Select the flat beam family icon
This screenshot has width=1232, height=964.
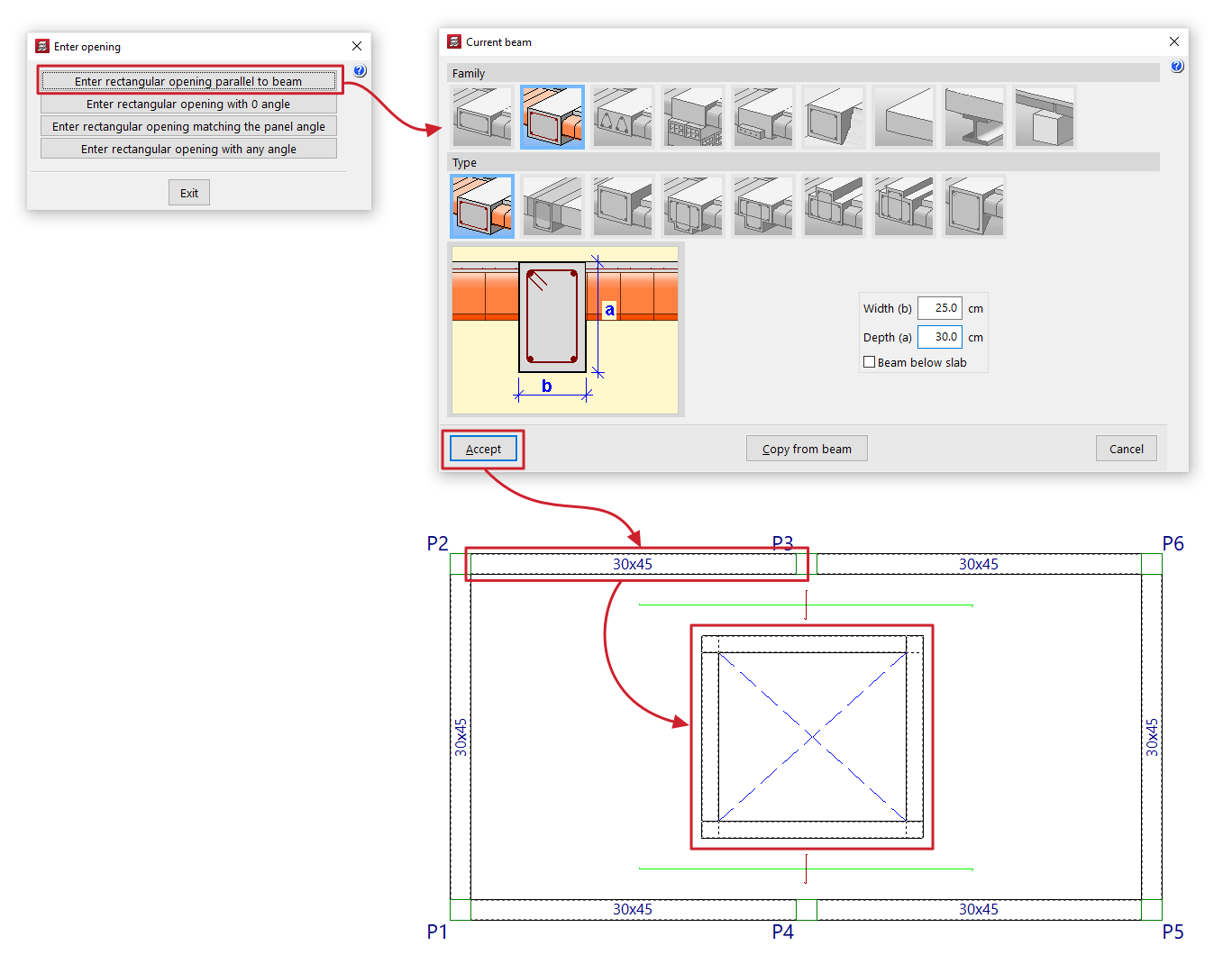(x=482, y=117)
